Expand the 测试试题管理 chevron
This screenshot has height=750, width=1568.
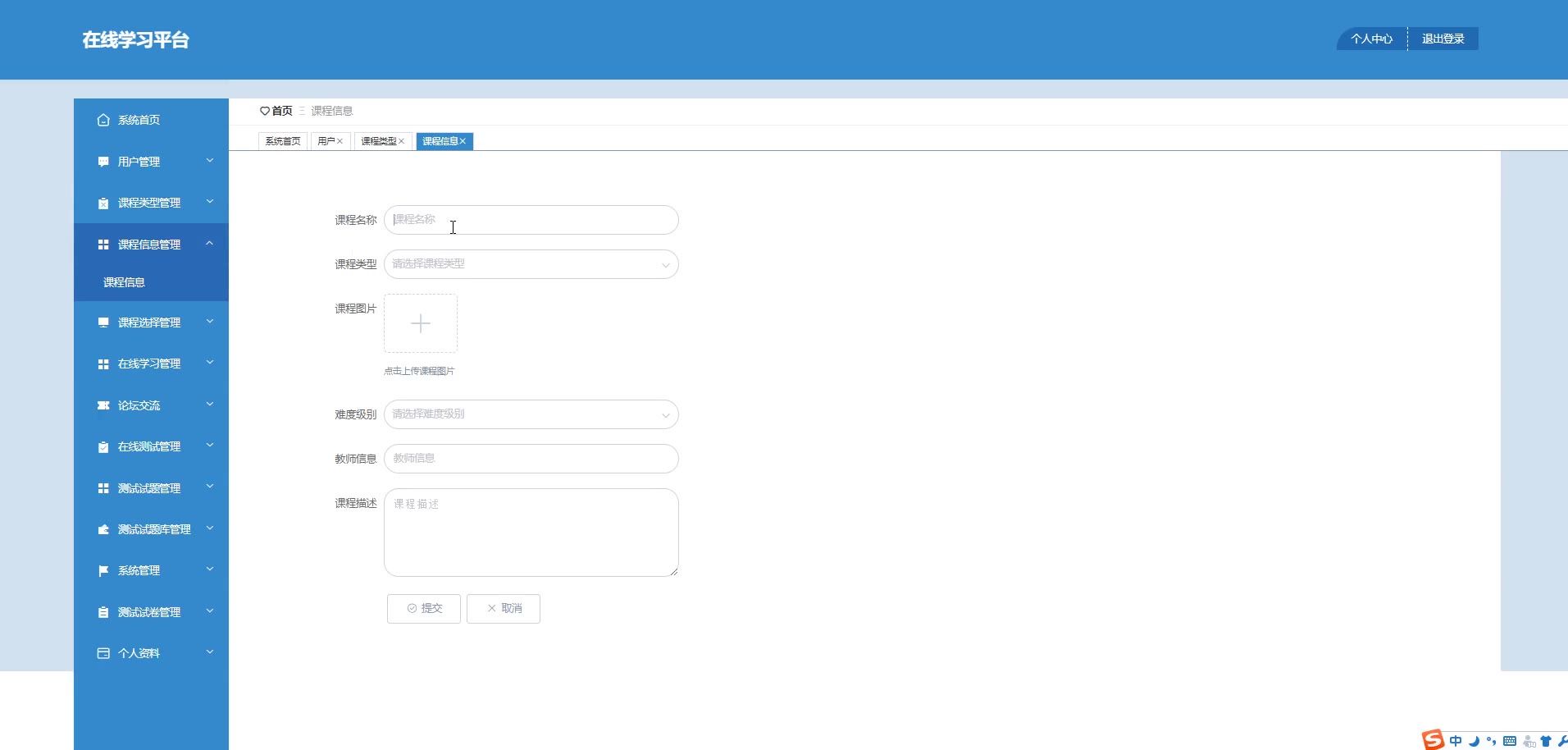210,487
